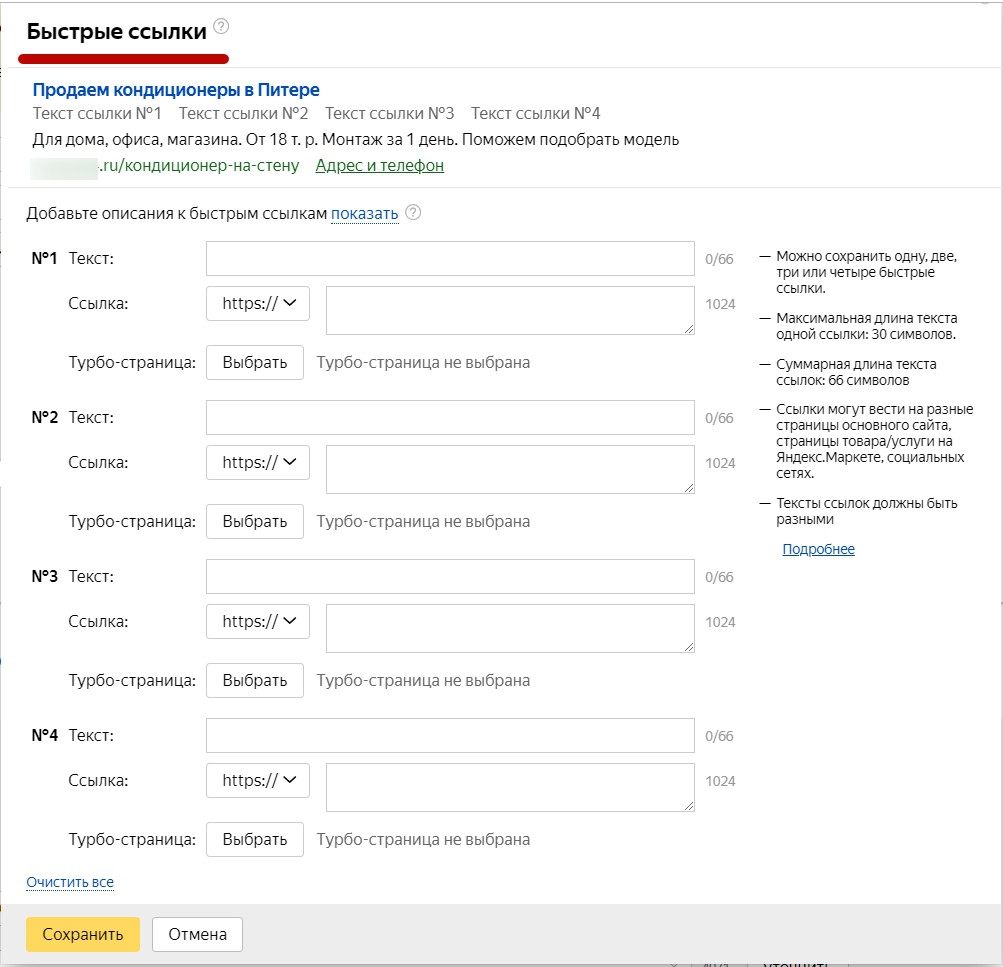
Task: Focus the №2 Ссылка URL text area
Action: [510, 469]
